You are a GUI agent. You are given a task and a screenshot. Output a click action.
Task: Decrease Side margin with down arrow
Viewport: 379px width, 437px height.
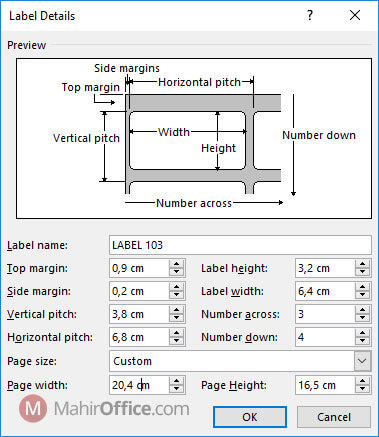176,295
